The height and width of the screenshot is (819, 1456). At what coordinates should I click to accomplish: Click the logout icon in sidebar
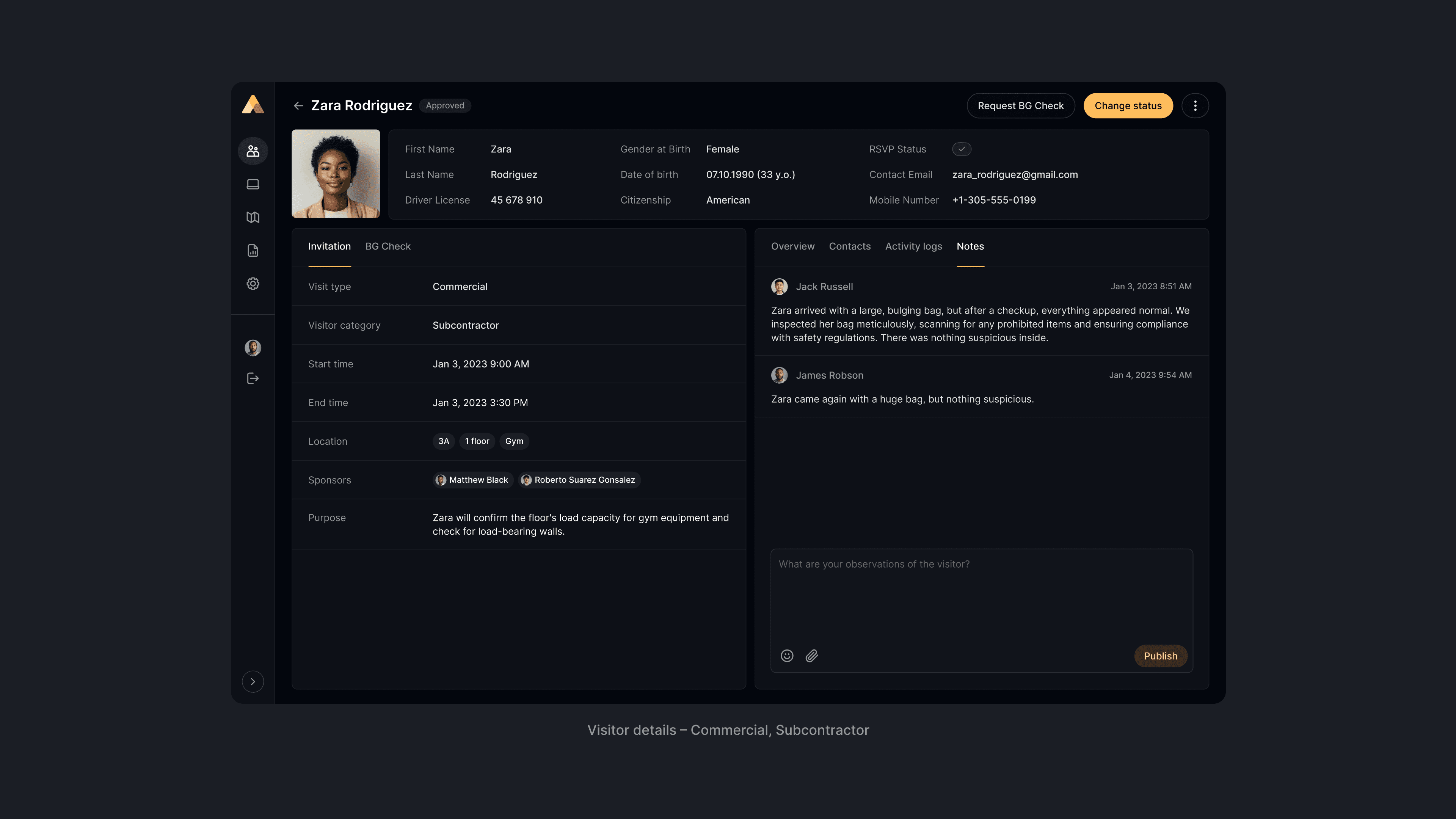[253, 378]
